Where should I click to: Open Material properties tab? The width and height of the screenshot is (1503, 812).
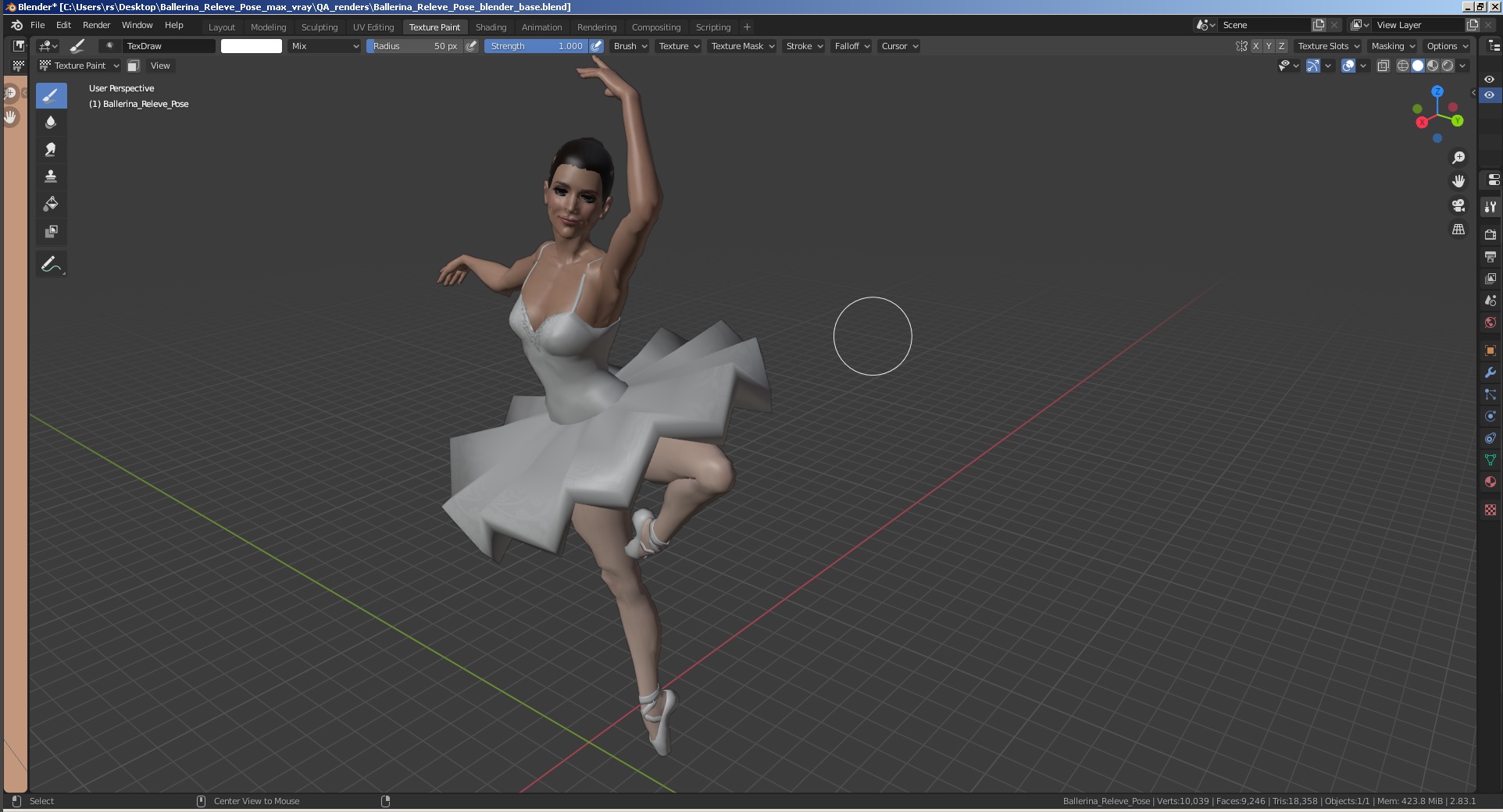click(x=1491, y=482)
